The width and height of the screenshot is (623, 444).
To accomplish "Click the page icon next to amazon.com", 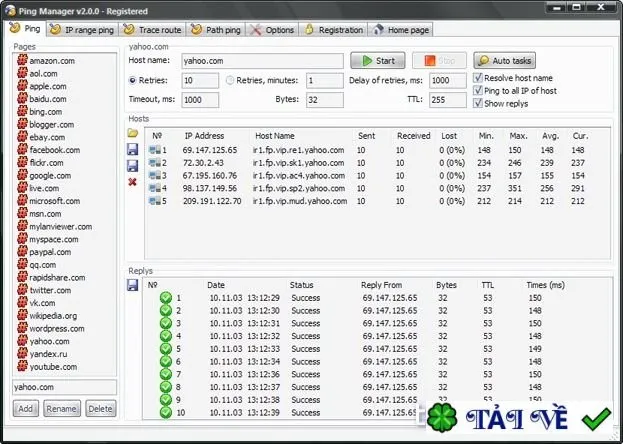I will click(x=23, y=60).
